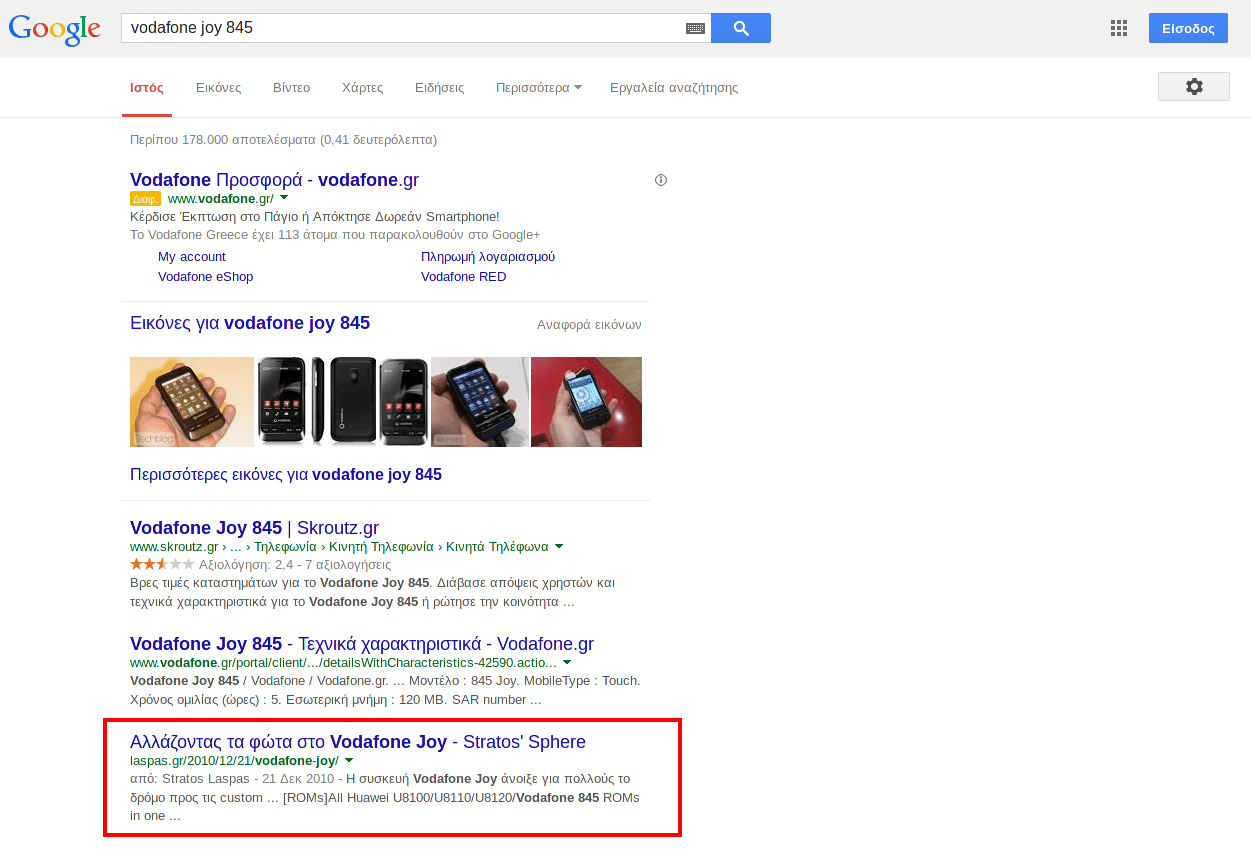The image size is (1251, 849).
Task: Click the ad info icon
Action: pos(661,180)
